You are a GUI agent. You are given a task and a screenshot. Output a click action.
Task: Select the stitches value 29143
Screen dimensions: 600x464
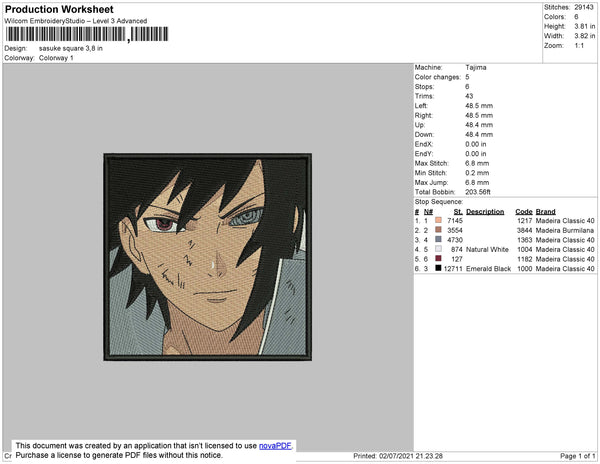(584, 7)
